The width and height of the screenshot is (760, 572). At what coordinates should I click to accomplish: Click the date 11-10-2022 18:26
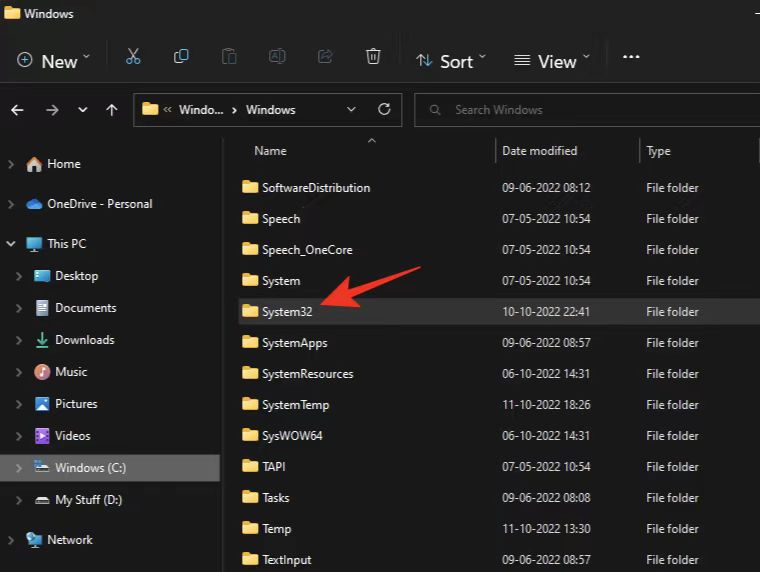pyautogui.click(x=546, y=405)
